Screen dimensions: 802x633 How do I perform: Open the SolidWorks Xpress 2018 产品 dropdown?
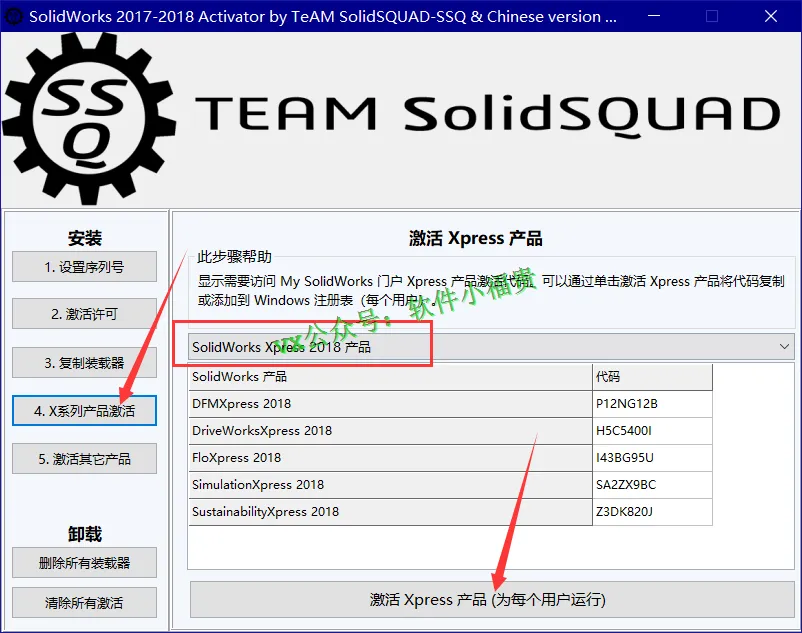coord(491,347)
